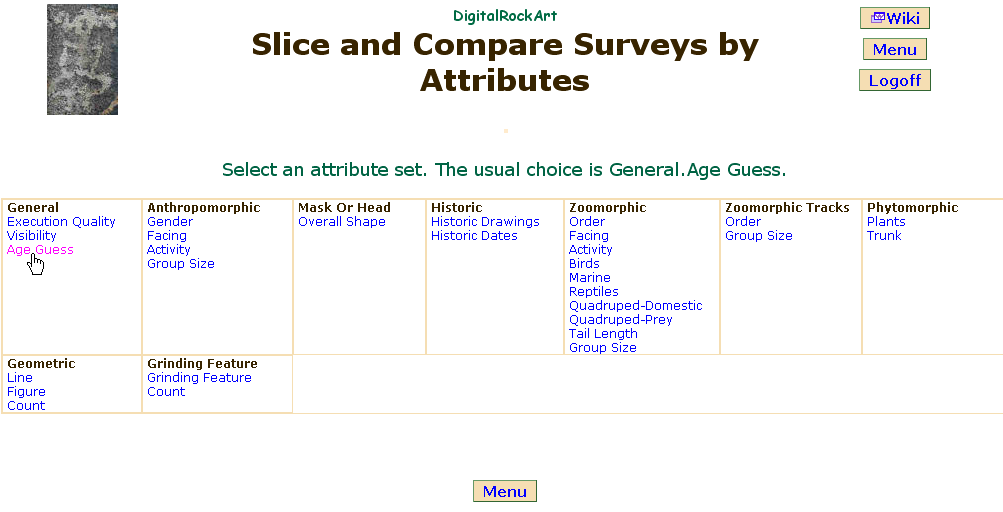
Task: Choose the Trunk attribute link
Action: tap(884, 236)
